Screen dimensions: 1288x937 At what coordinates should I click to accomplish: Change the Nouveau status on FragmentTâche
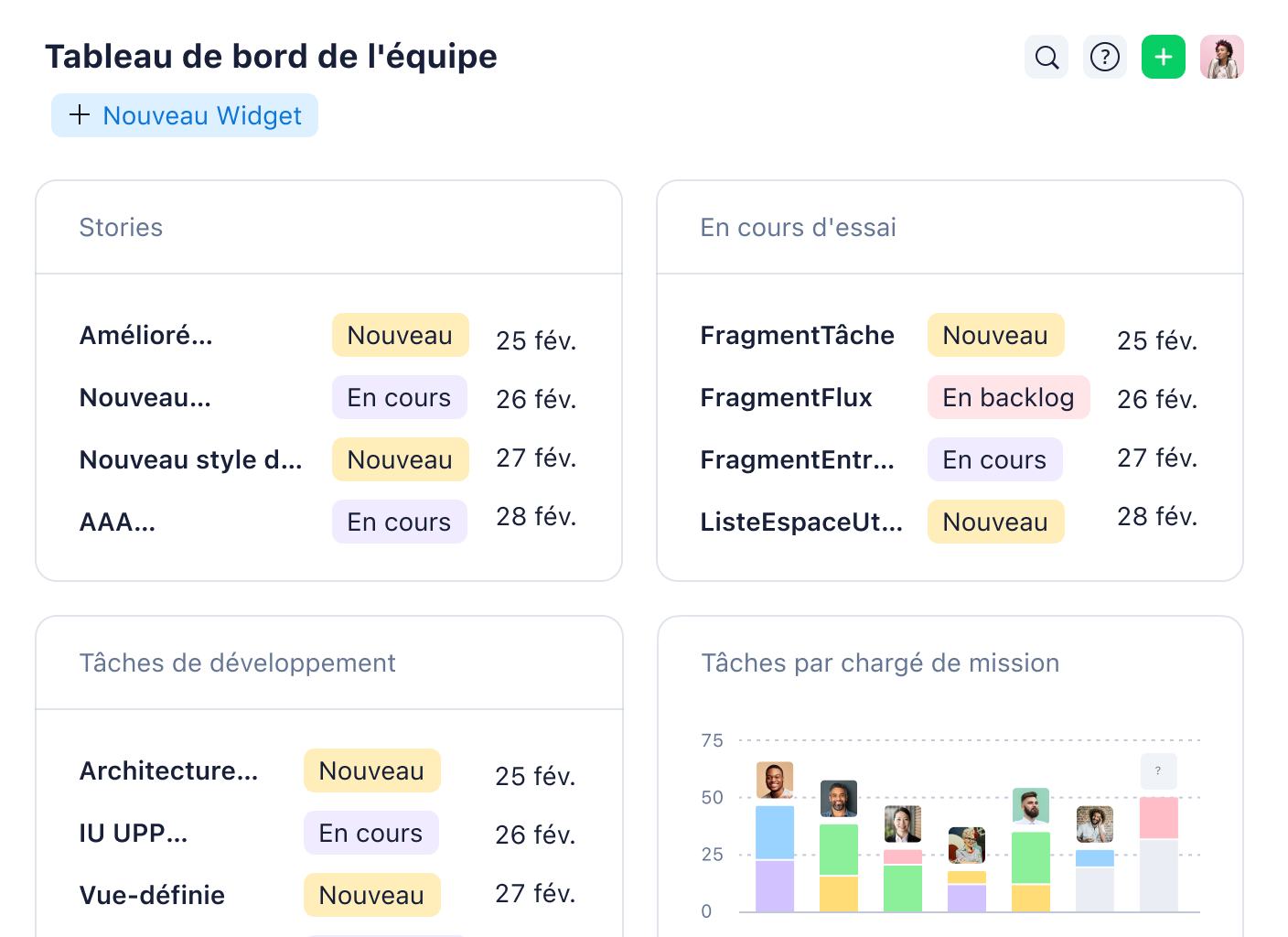(x=995, y=335)
